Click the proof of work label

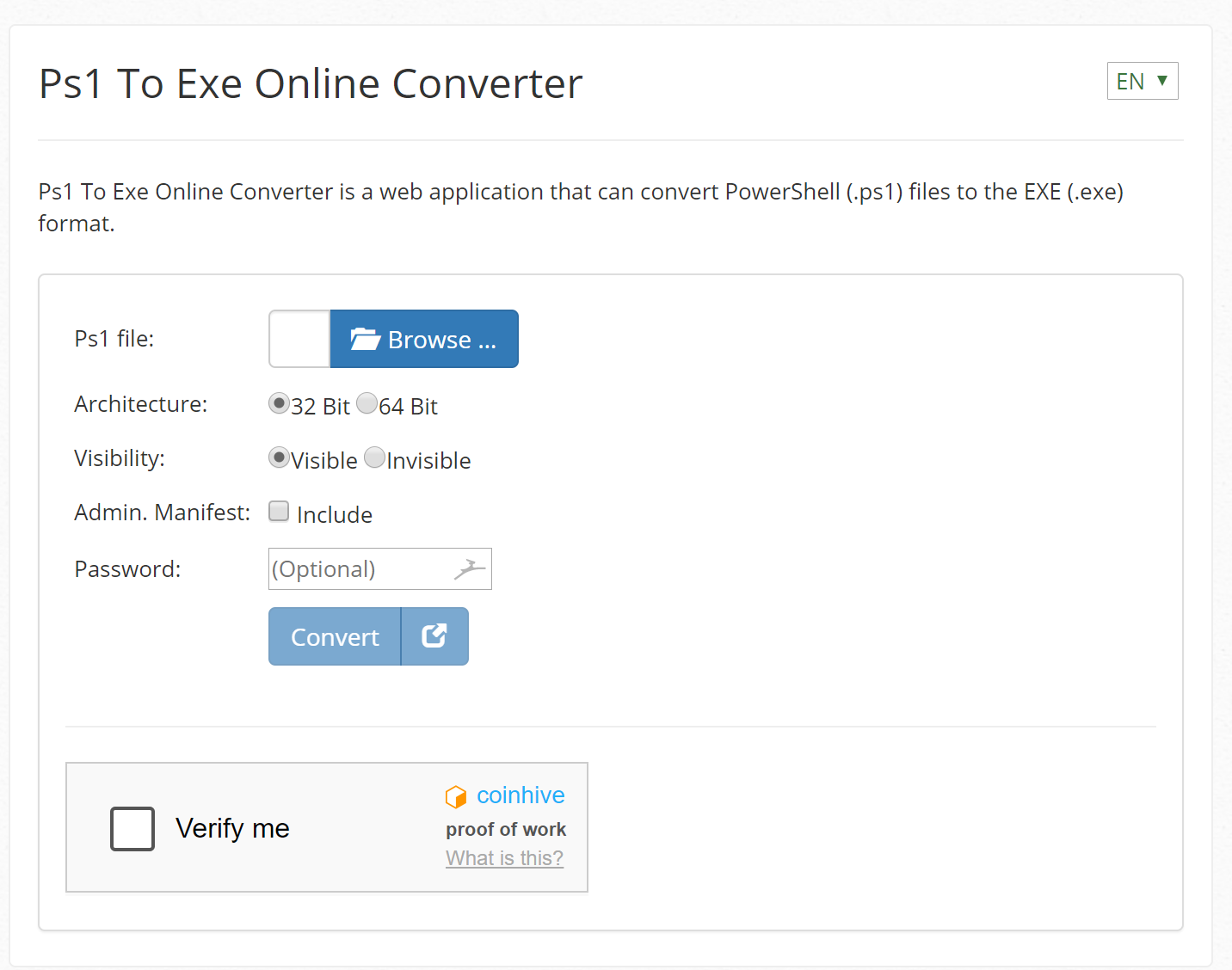pyautogui.click(x=506, y=829)
